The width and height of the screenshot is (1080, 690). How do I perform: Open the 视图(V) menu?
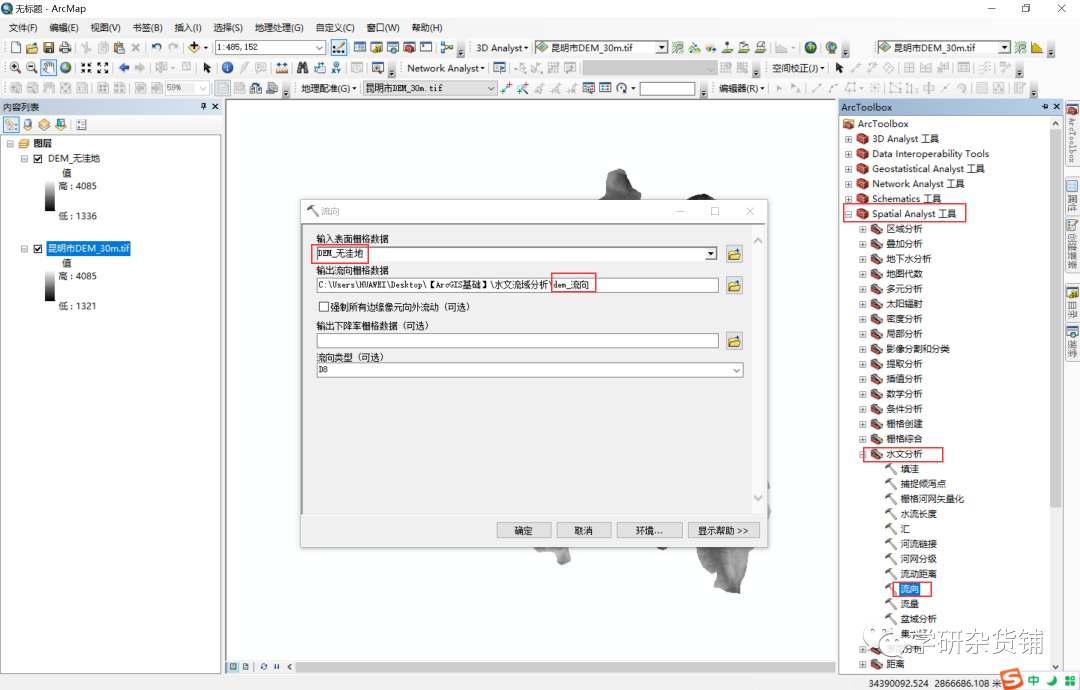point(105,28)
